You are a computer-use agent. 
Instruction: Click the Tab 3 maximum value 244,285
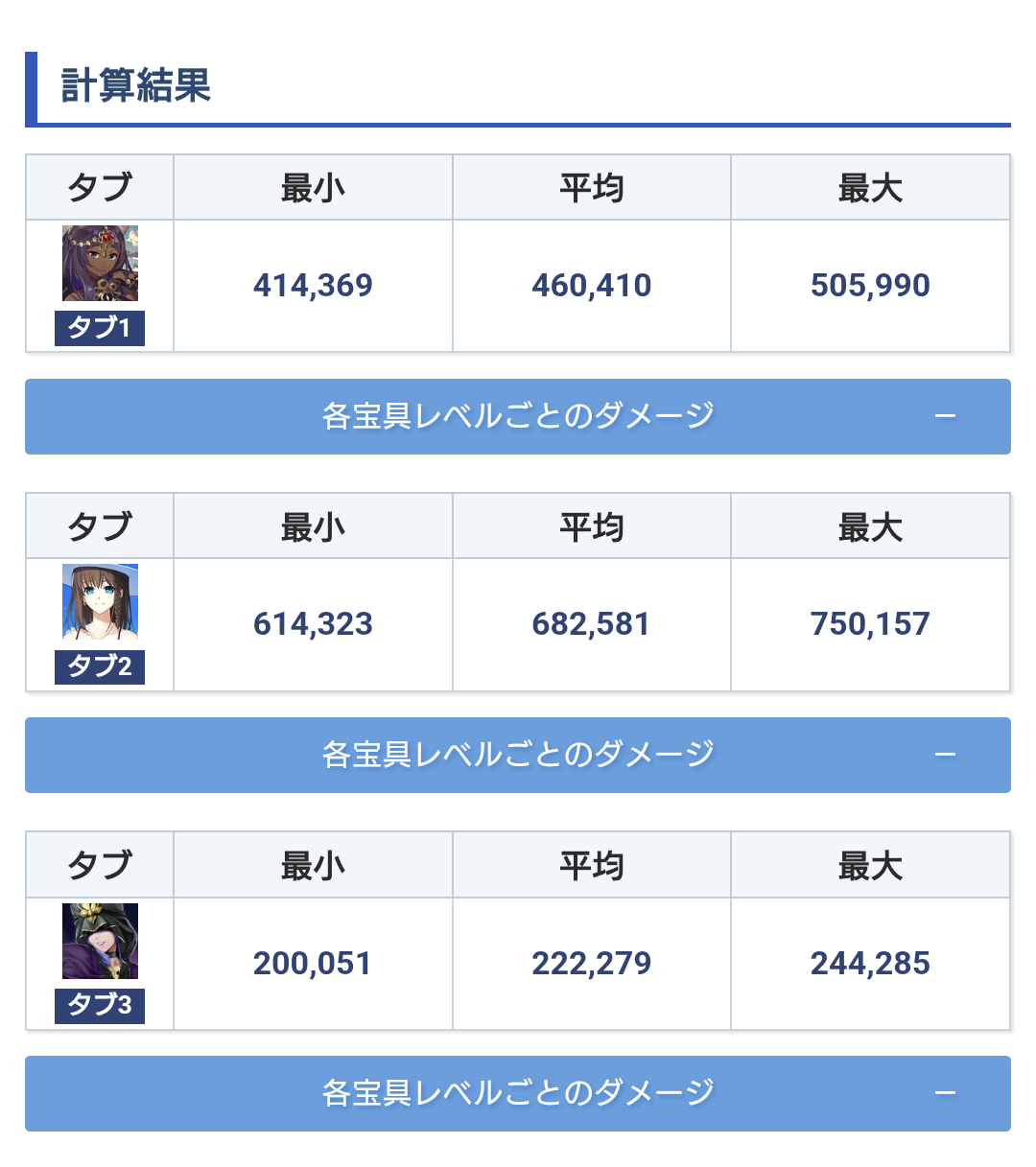point(870,964)
